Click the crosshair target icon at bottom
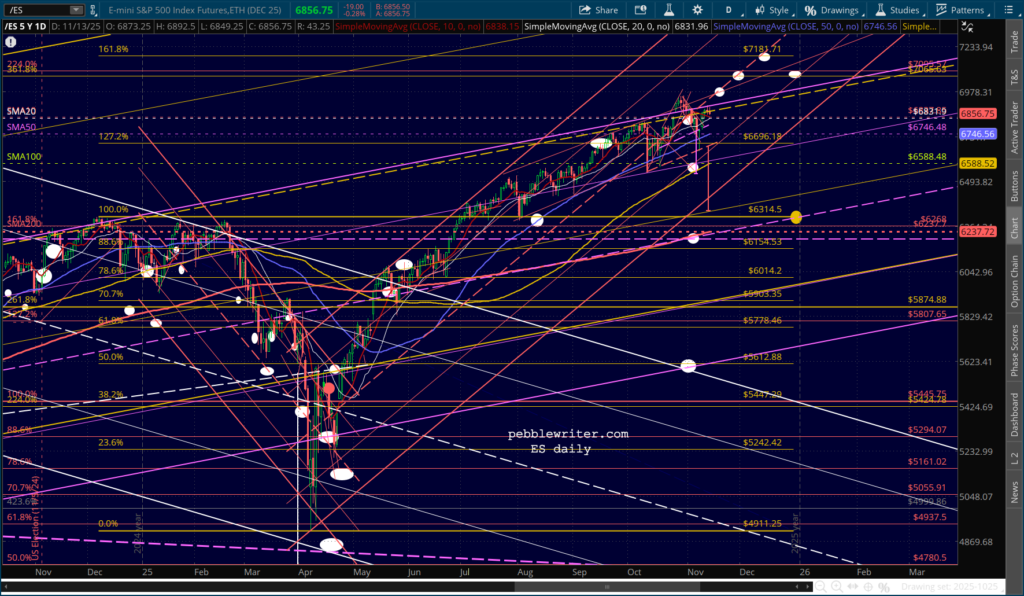The width and height of the screenshot is (1024, 596). (x=868, y=587)
